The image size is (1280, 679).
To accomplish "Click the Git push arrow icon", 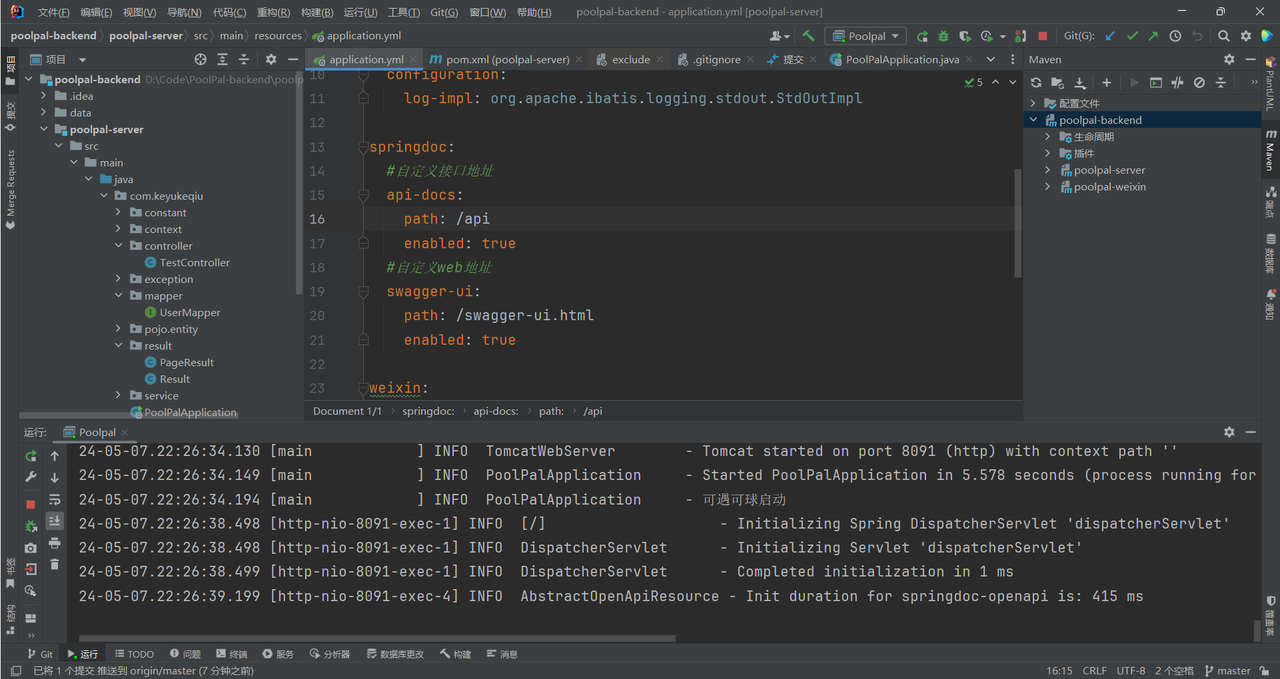I will click(x=1153, y=36).
